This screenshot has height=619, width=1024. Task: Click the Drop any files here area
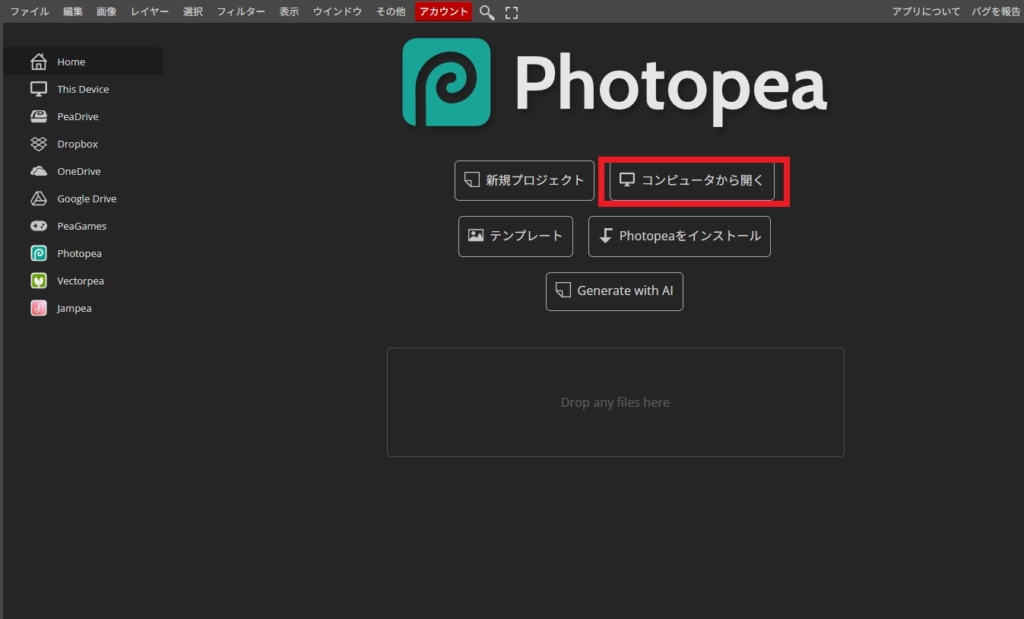pos(615,402)
